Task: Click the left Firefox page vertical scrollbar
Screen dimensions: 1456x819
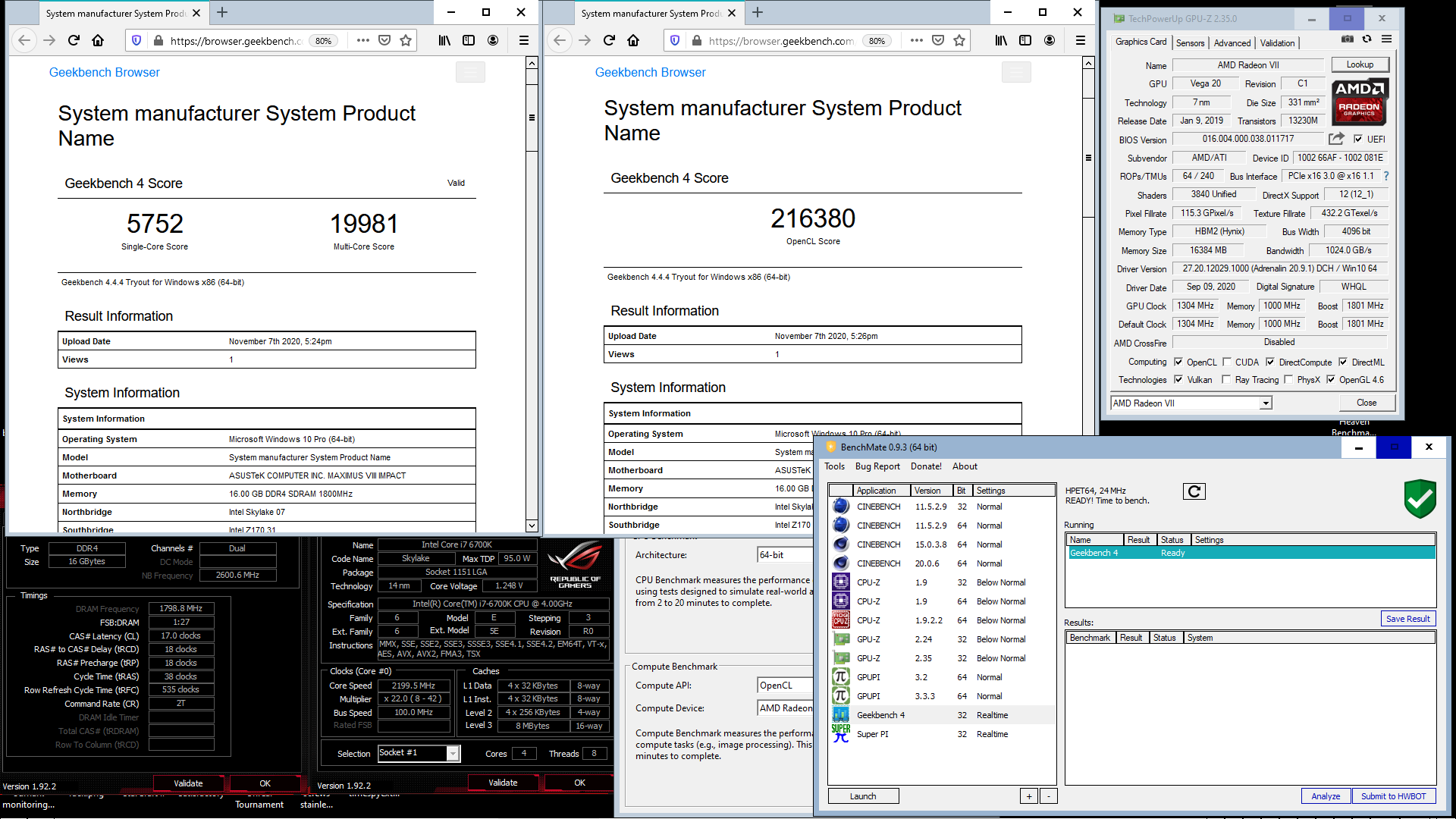Action: (x=532, y=294)
